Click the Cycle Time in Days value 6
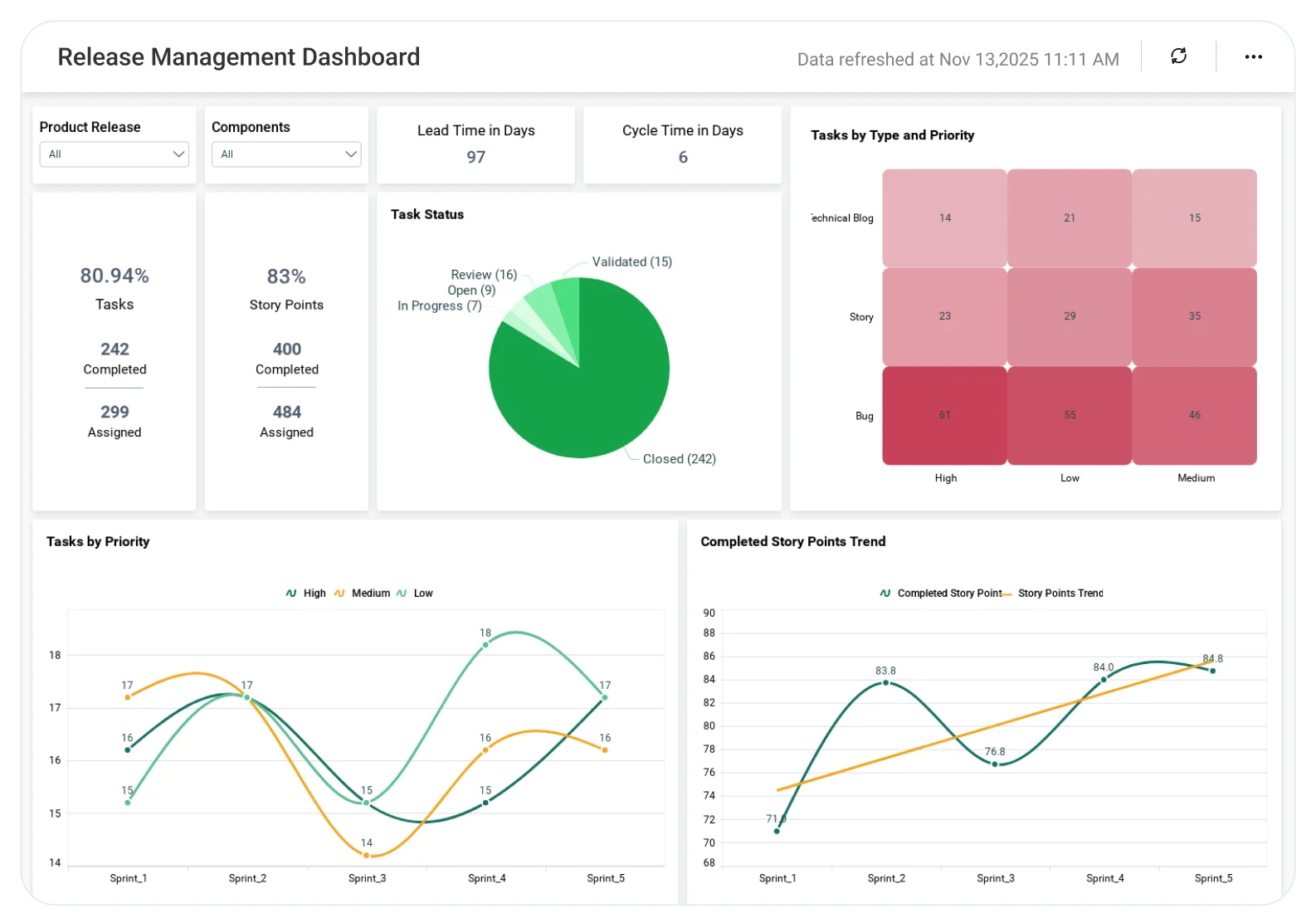Viewport: 1316px width, 923px height. 683,157
